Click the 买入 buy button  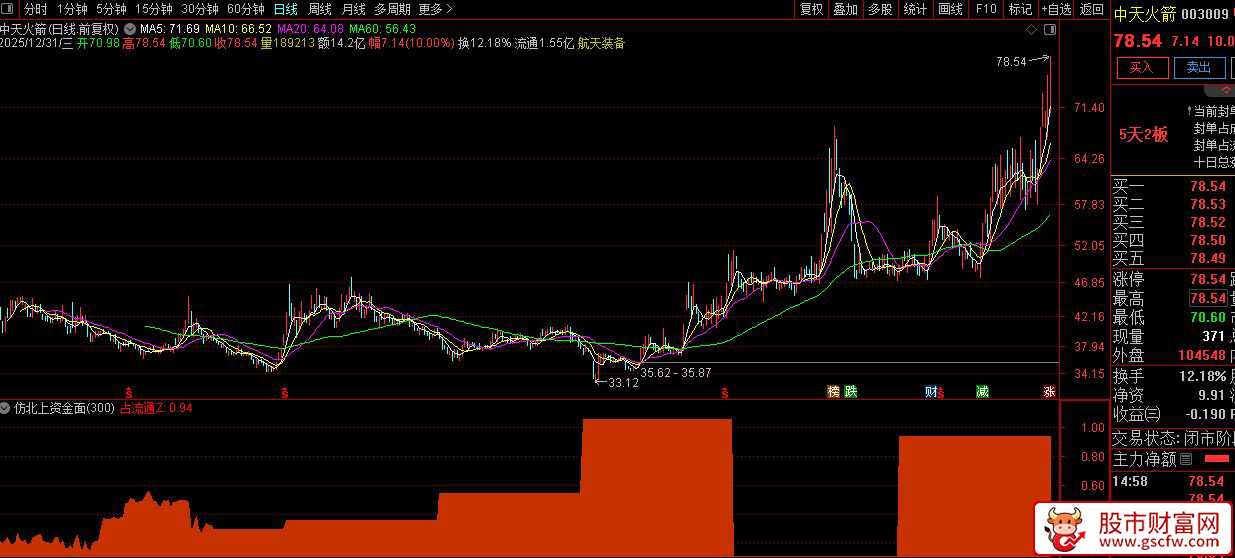pyautogui.click(x=1142, y=68)
